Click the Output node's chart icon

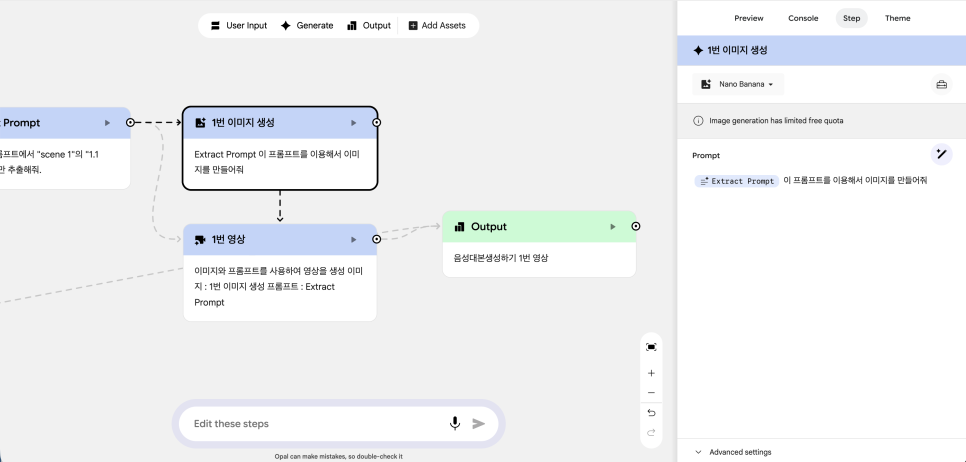point(459,227)
